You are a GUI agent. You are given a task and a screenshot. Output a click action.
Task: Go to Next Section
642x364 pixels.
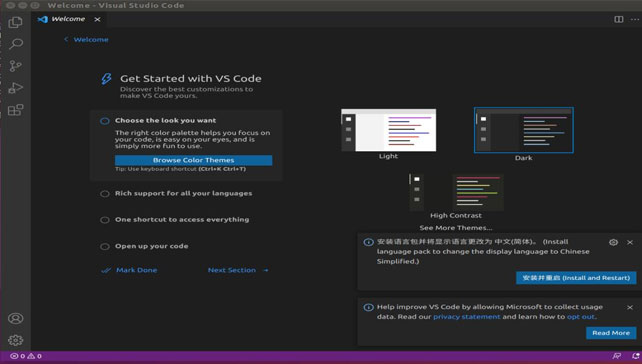coord(238,270)
